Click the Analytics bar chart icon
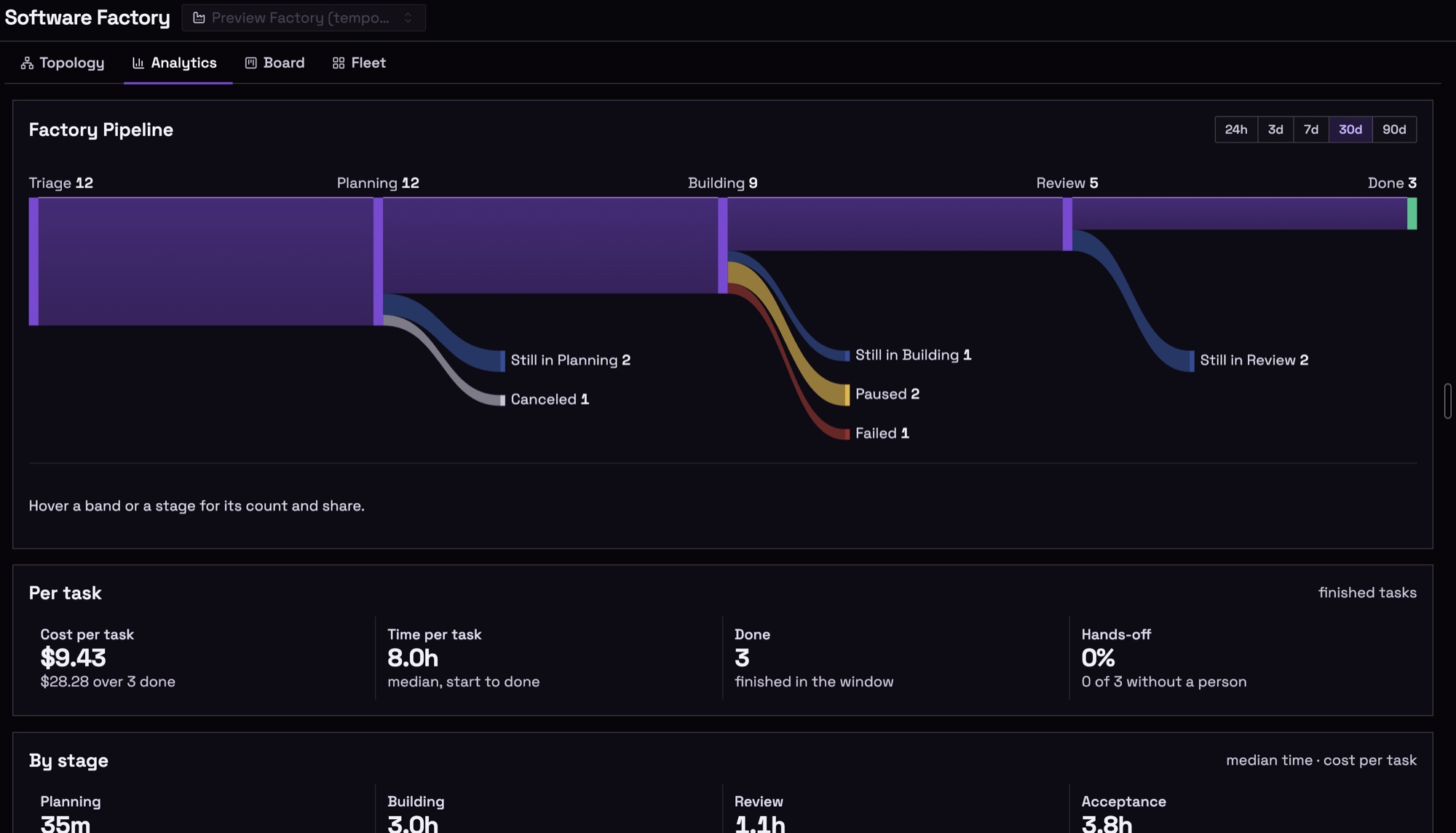Viewport: 1456px width, 833px height. click(x=138, y=63)
